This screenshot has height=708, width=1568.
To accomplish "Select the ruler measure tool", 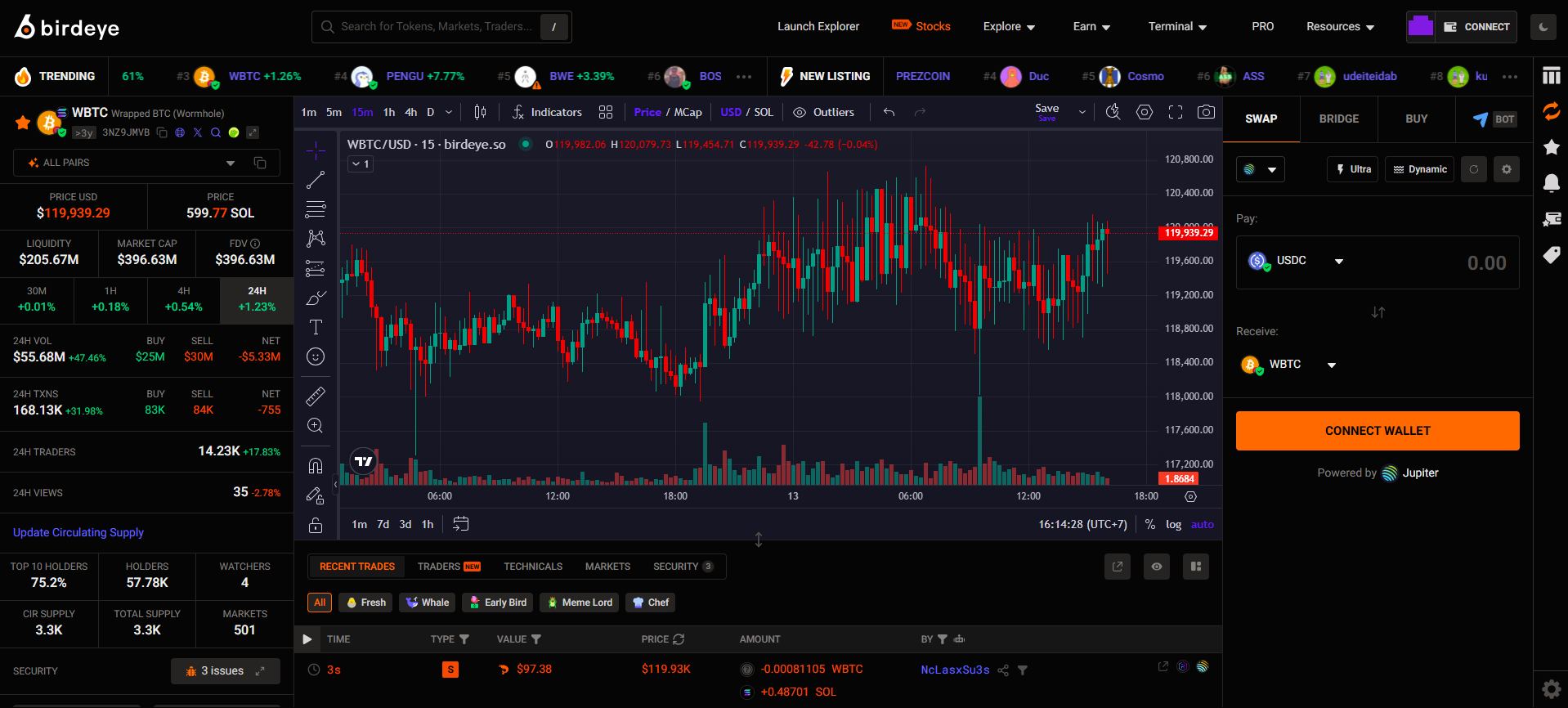I will click(316, 397).
